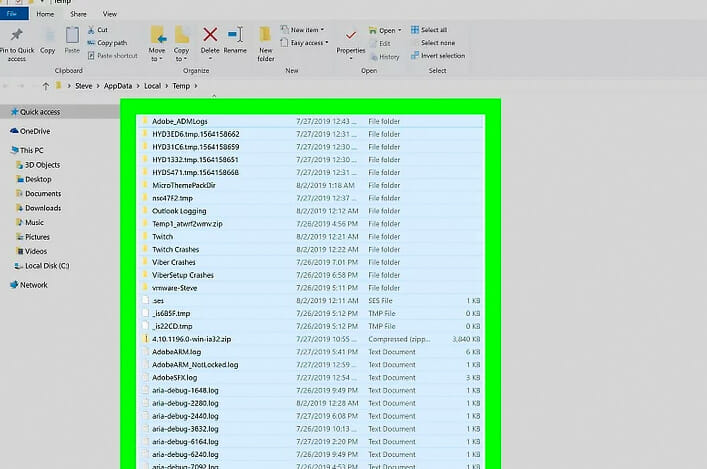Click Copy path in the Clipboard group

click(x=107, y=43)
